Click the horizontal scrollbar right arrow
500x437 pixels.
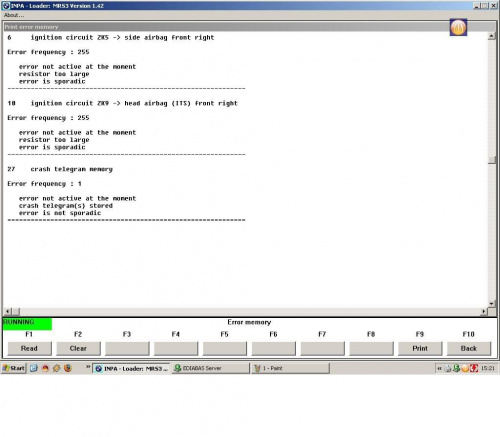[484, 311]
